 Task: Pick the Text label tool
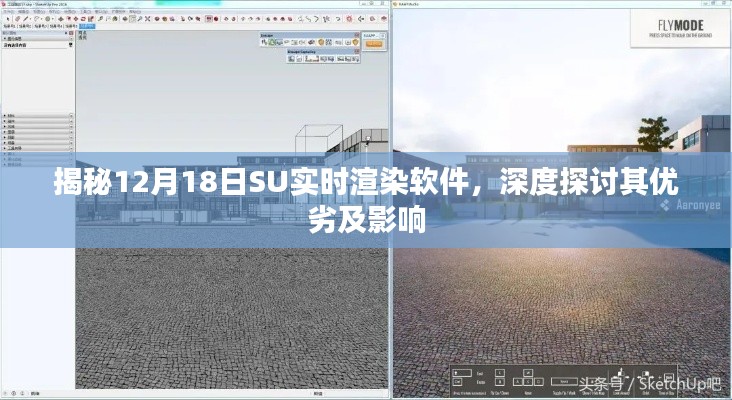pyautogui.click(x=108, y=19)
